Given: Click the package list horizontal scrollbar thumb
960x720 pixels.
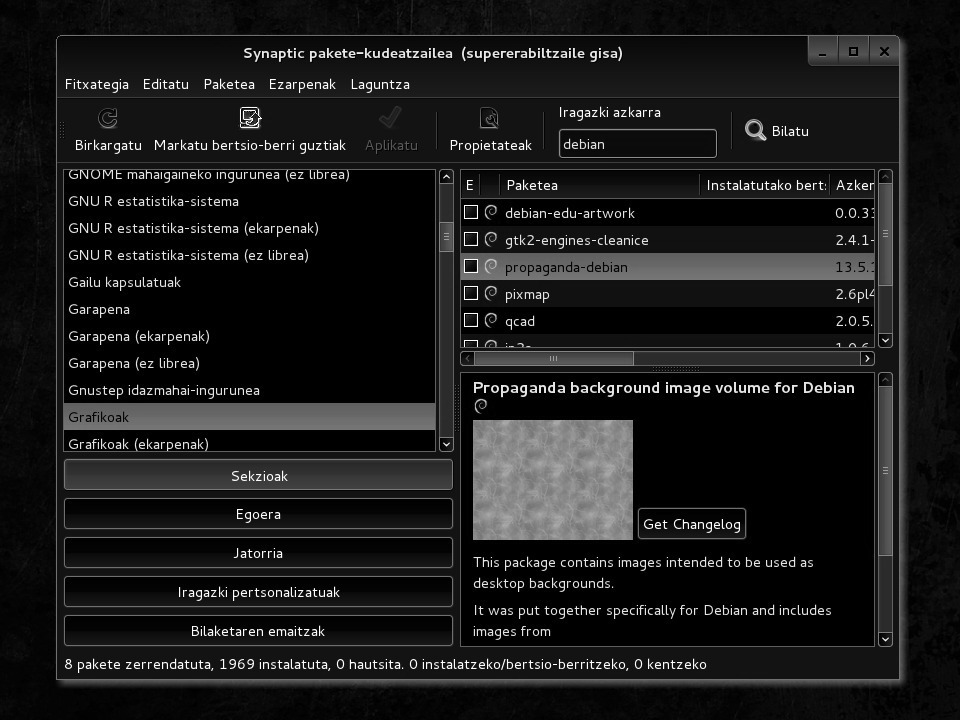Looking at the screenshot, I should (x=554, y=358).
